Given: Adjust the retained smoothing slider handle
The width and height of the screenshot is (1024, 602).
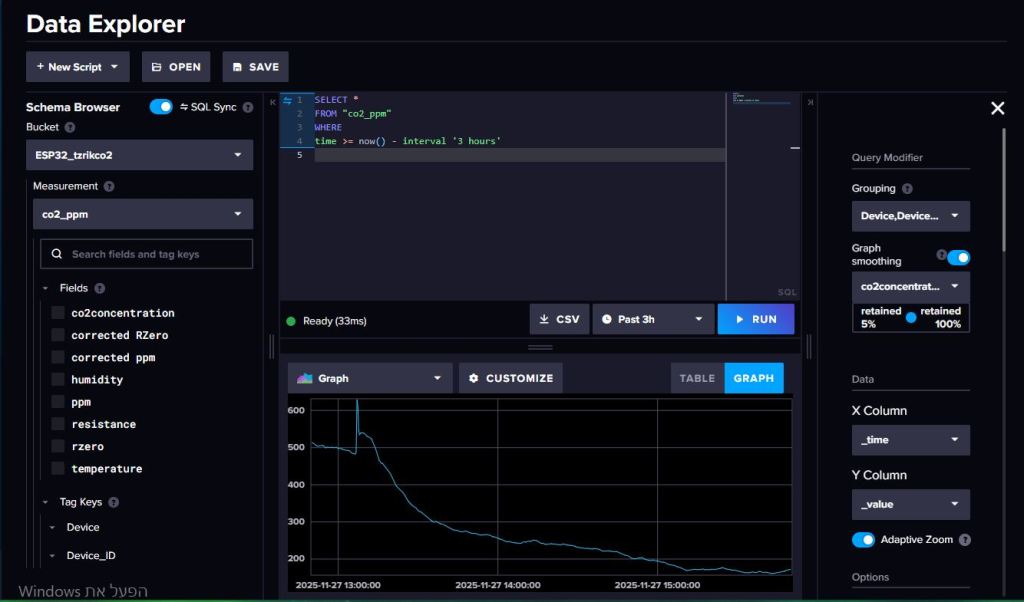Looking at the screenshot, I should tap(910, 318).
